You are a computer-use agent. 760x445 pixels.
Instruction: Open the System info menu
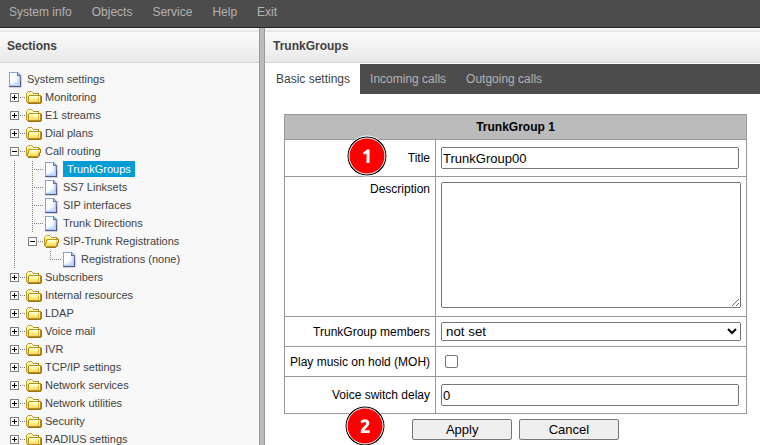pos(40,12)
